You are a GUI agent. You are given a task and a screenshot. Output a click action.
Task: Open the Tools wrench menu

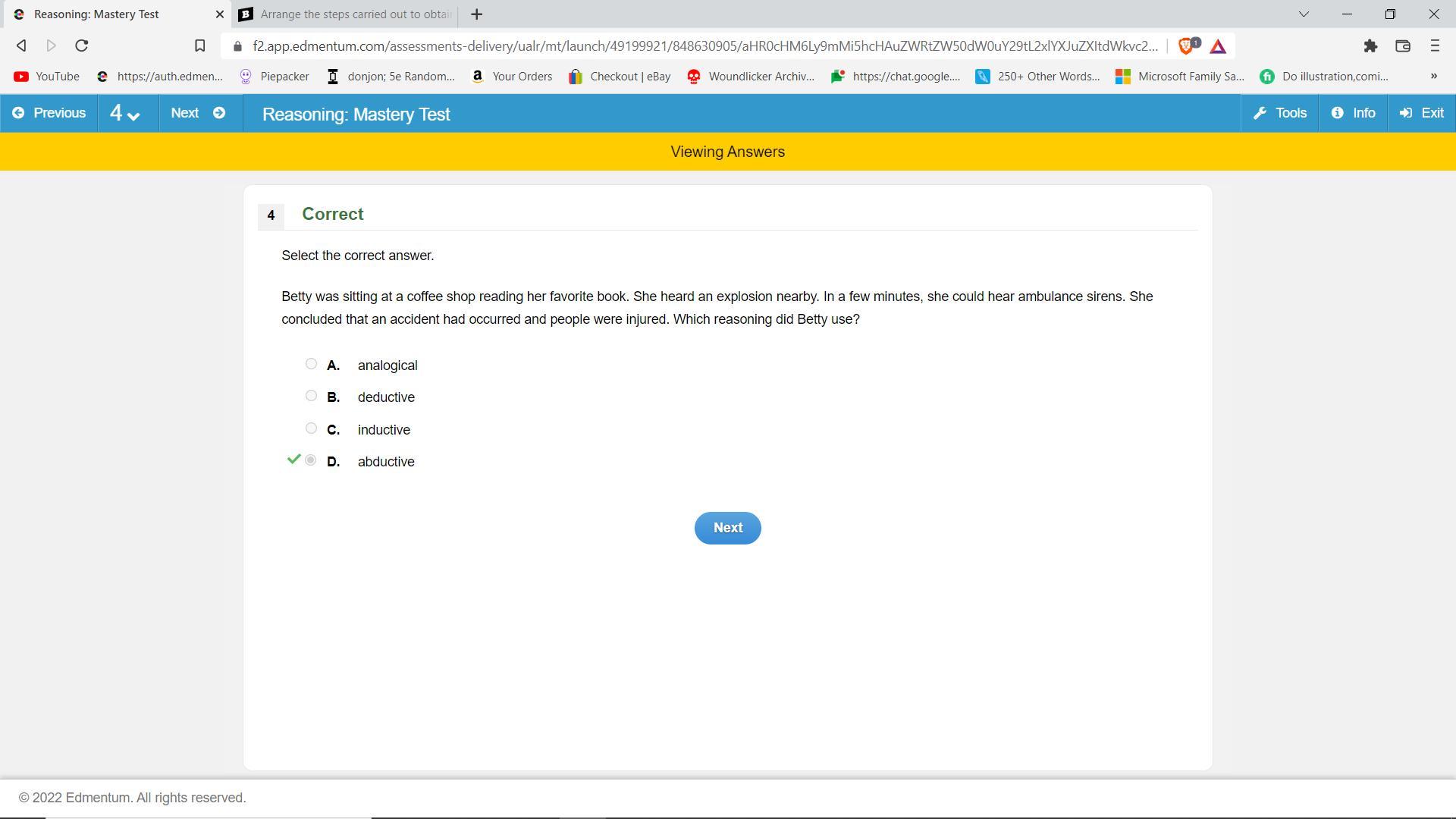[1280, 113]
